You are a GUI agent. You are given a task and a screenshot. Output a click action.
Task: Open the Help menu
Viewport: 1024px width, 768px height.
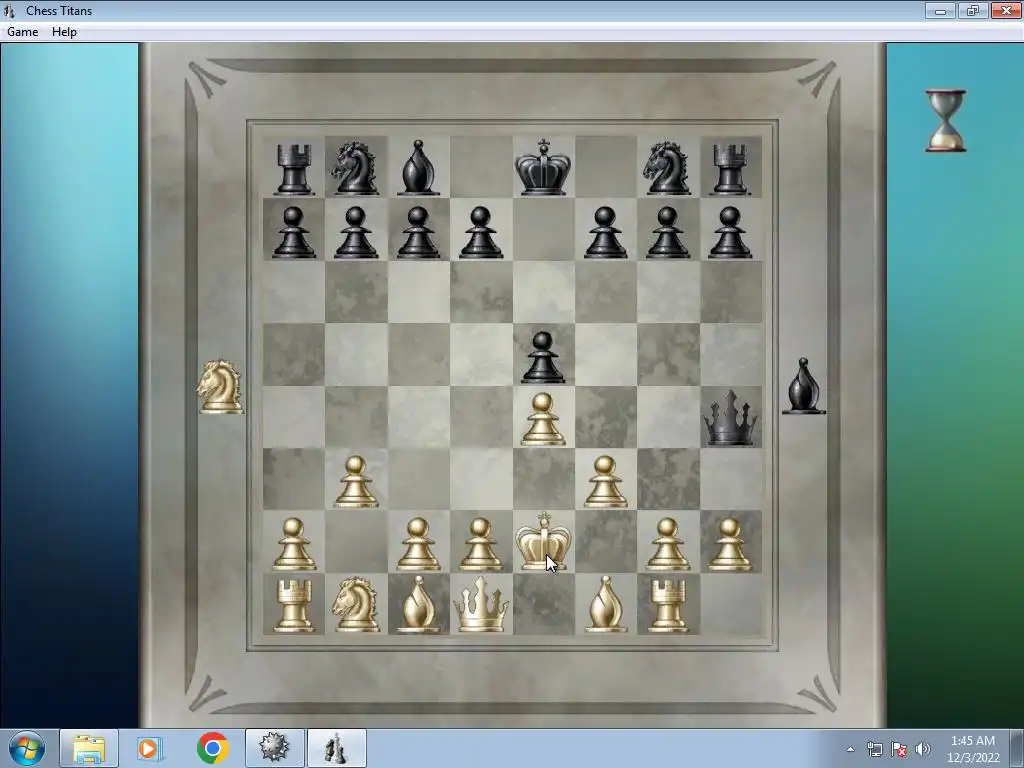[x=64, y=31]
